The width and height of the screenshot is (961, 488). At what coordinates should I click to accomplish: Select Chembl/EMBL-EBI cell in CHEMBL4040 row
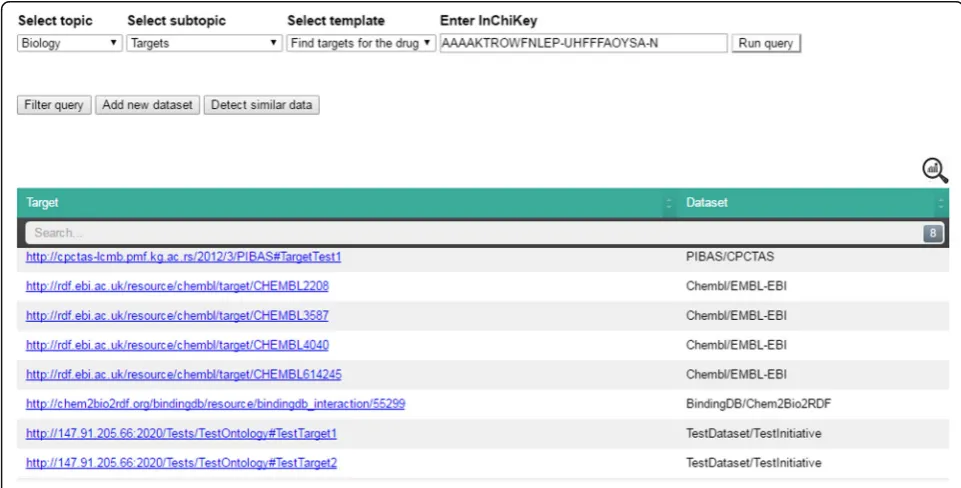736,345
